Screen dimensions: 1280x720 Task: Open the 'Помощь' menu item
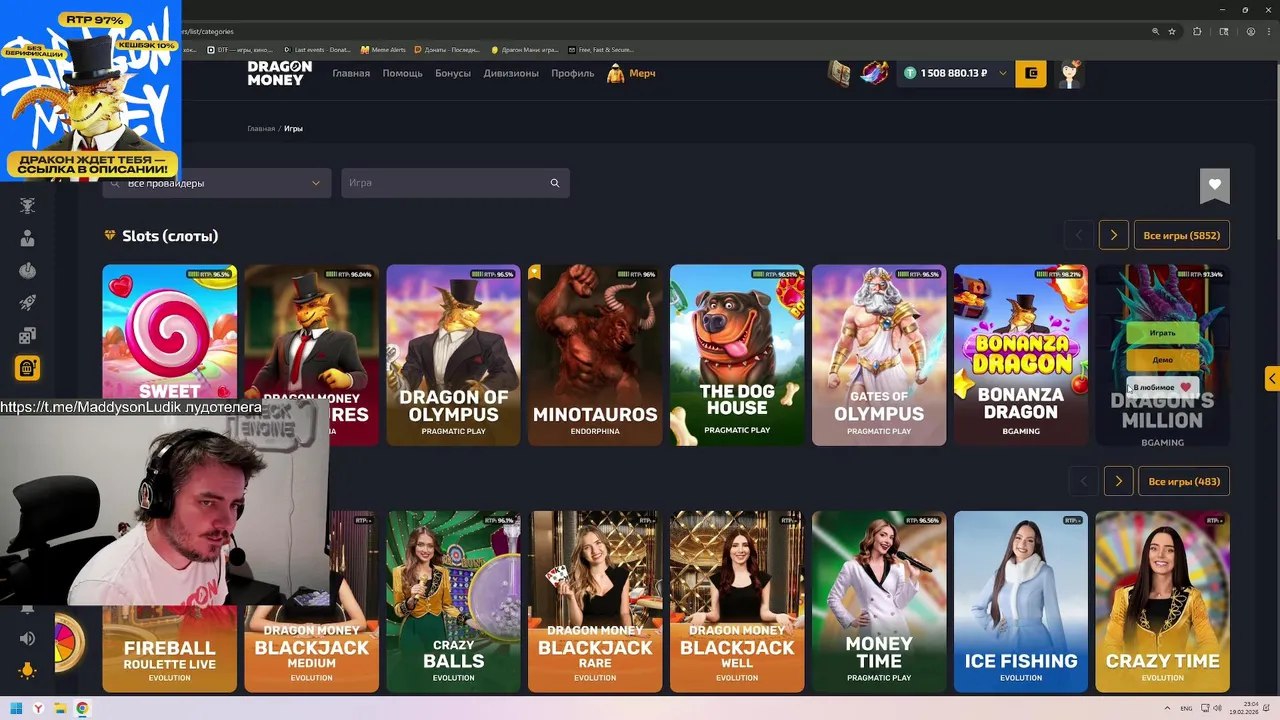402,73
